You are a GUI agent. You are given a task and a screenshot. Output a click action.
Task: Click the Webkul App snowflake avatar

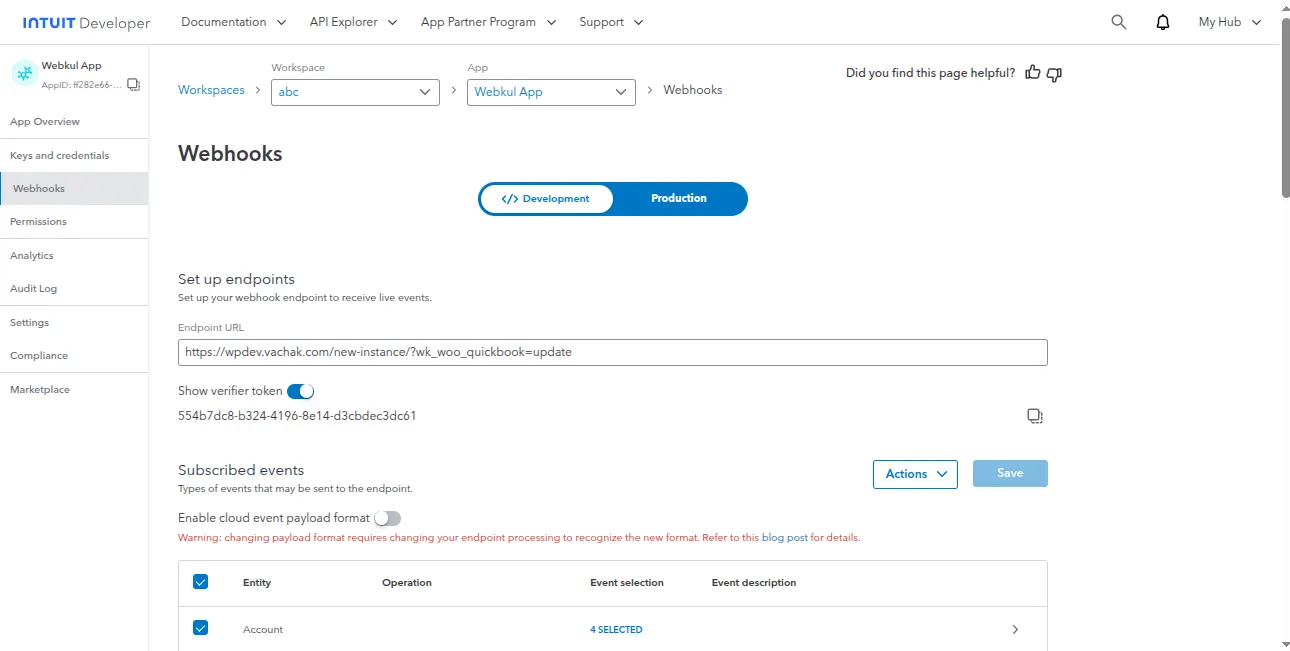tap(24, 73)
